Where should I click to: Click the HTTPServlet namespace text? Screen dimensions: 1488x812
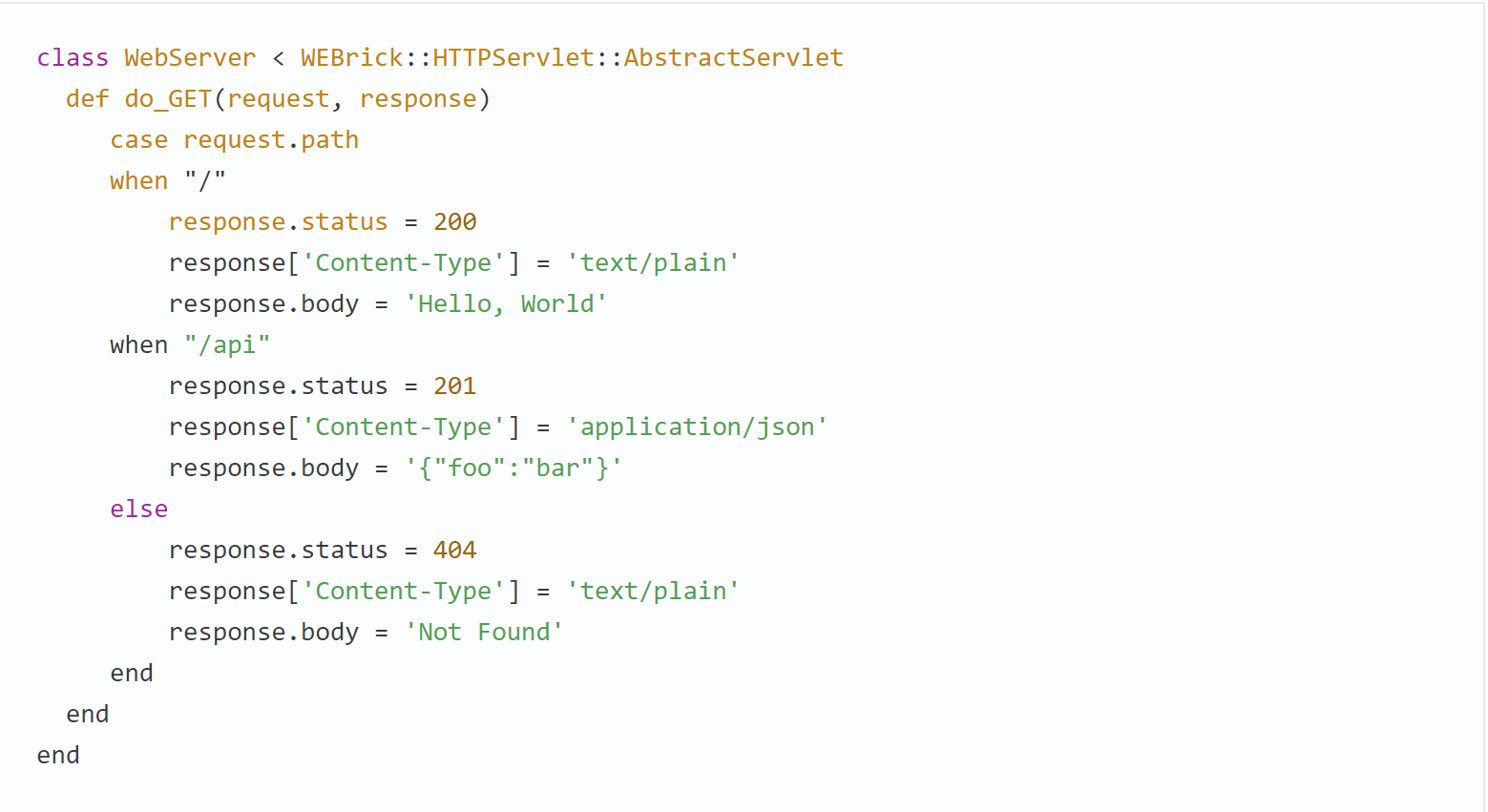(513, 58)
